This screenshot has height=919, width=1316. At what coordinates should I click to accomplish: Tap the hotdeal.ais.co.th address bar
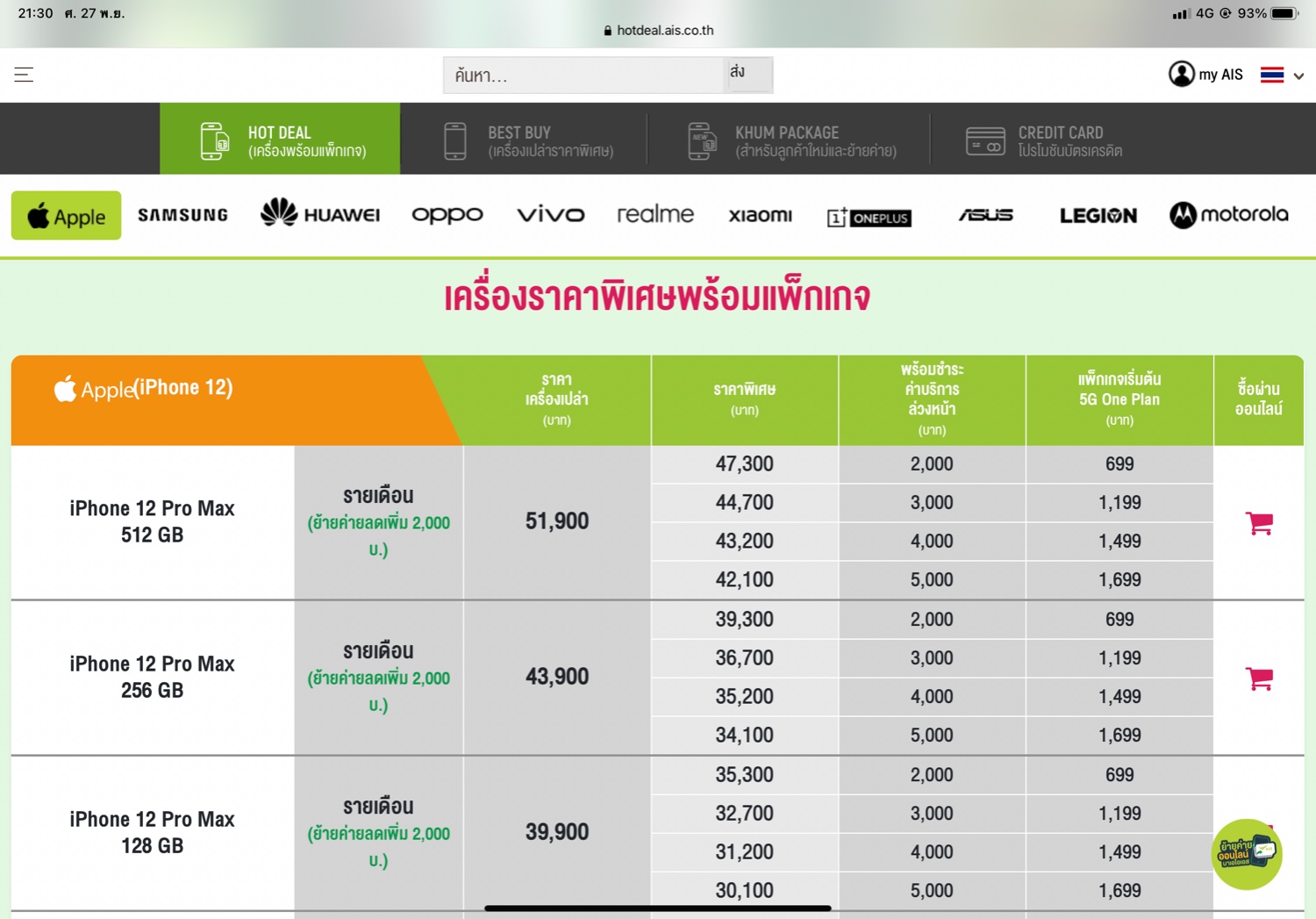659,30
